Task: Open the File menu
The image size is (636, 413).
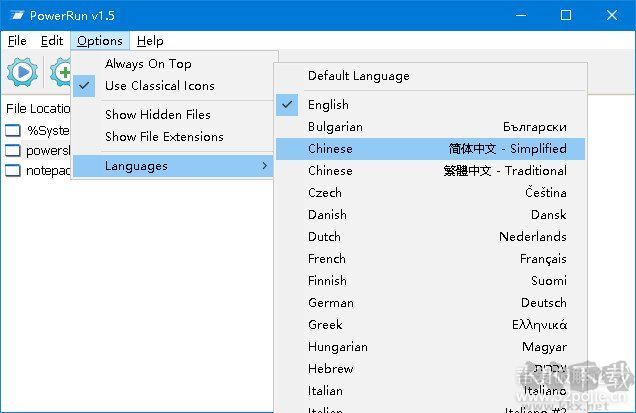Action: 17,41
